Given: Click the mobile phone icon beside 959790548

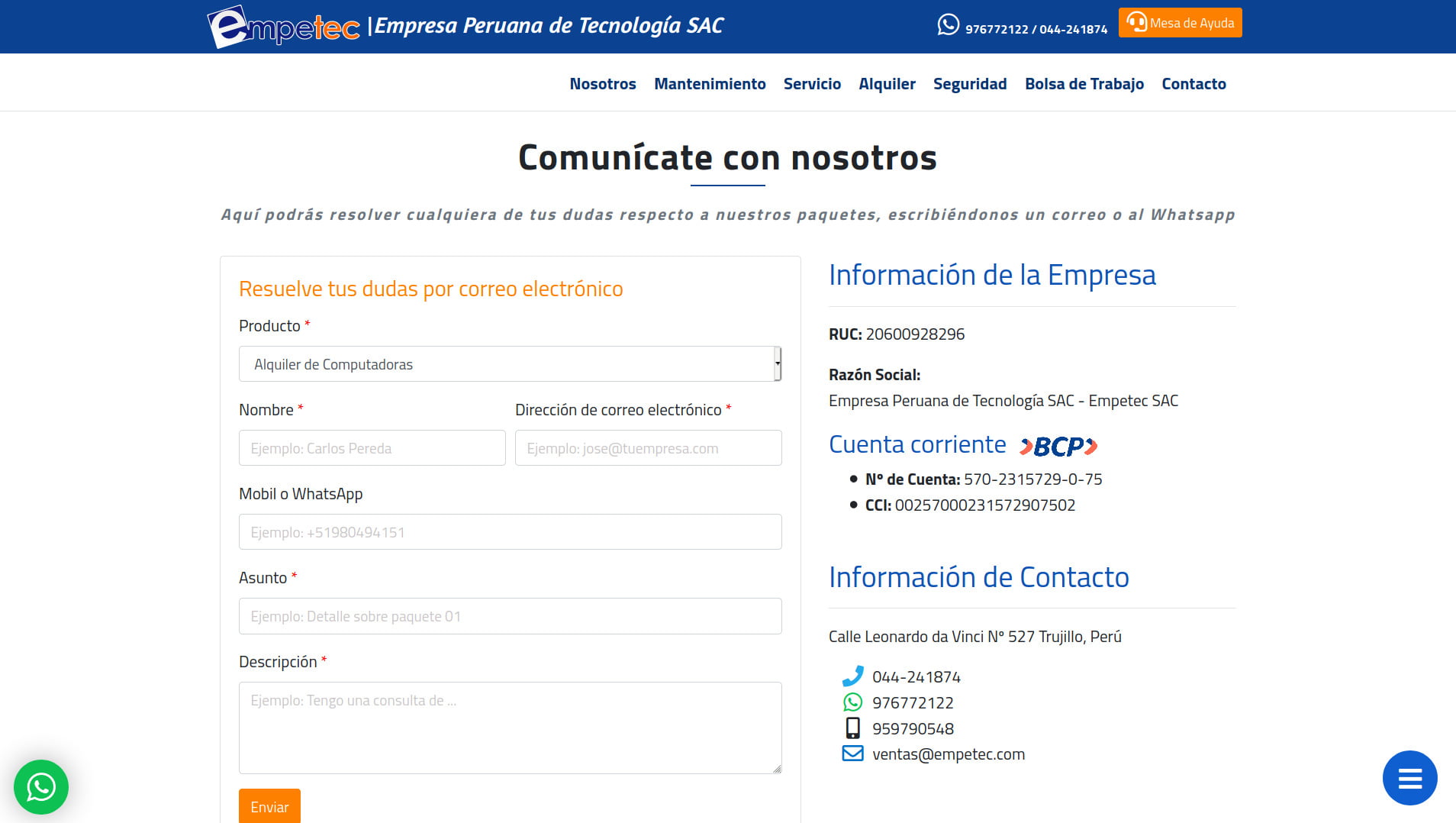Looking at the screenshot, I should click(x=852, y=728).
